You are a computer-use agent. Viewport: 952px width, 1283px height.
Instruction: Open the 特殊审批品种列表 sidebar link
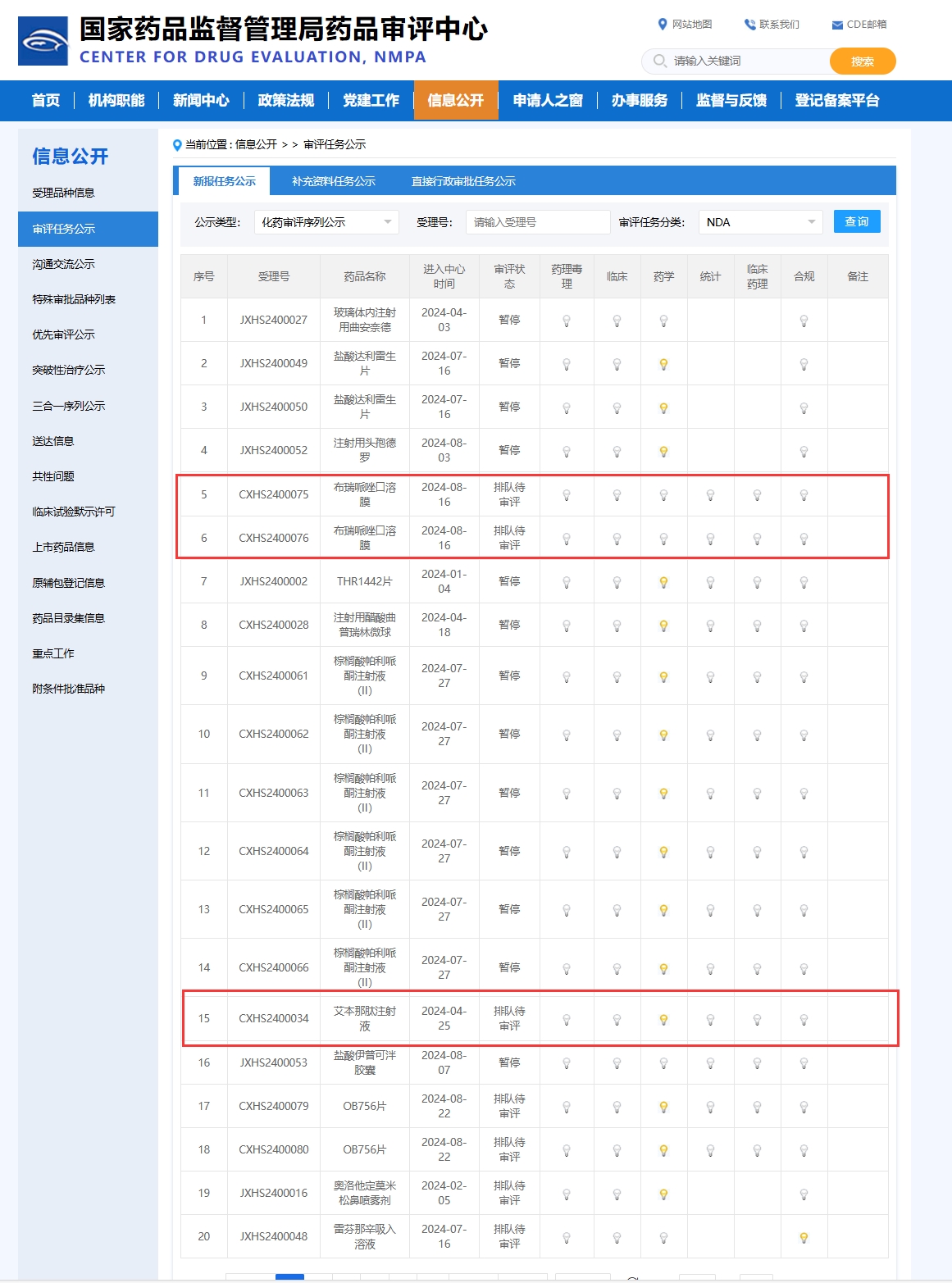tap(74, 299)
